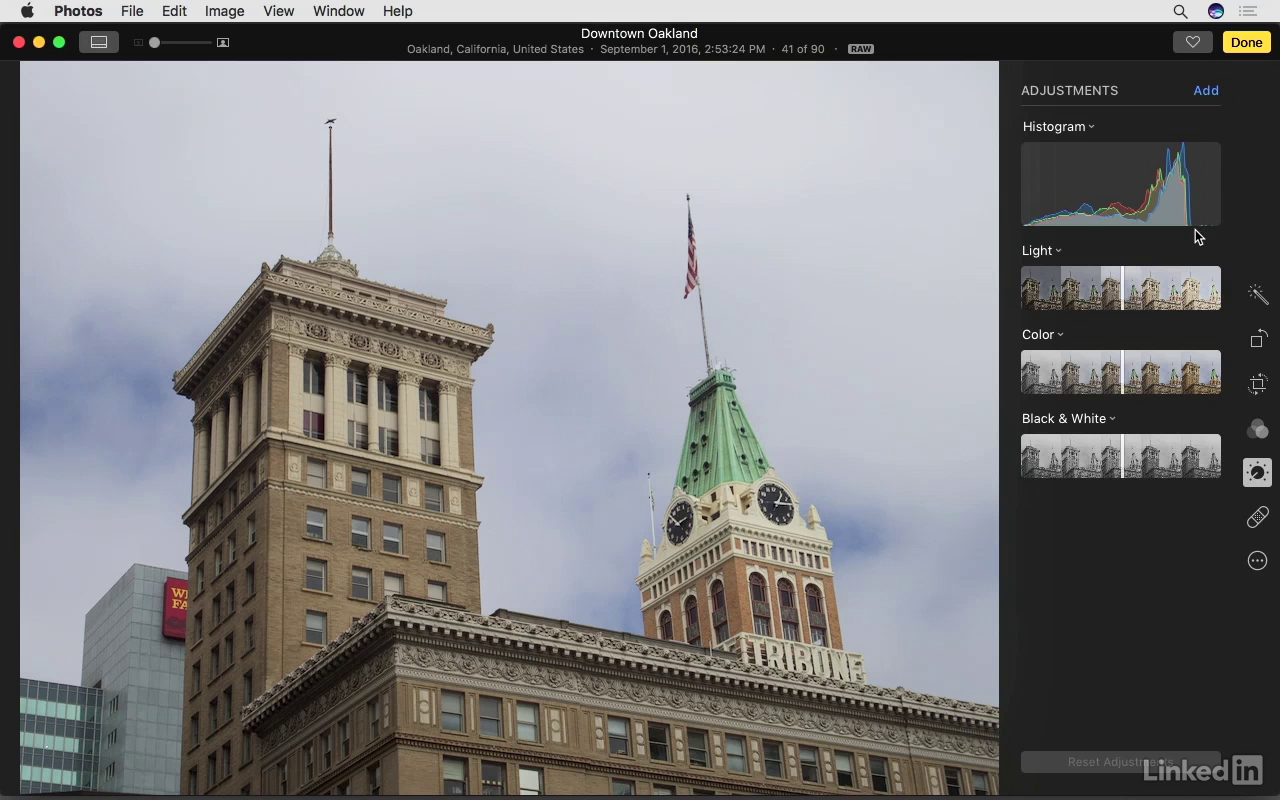The image size is (1280, 800).
Task: Expand the Light adjustment options
Action: [x=1058, y=251]
